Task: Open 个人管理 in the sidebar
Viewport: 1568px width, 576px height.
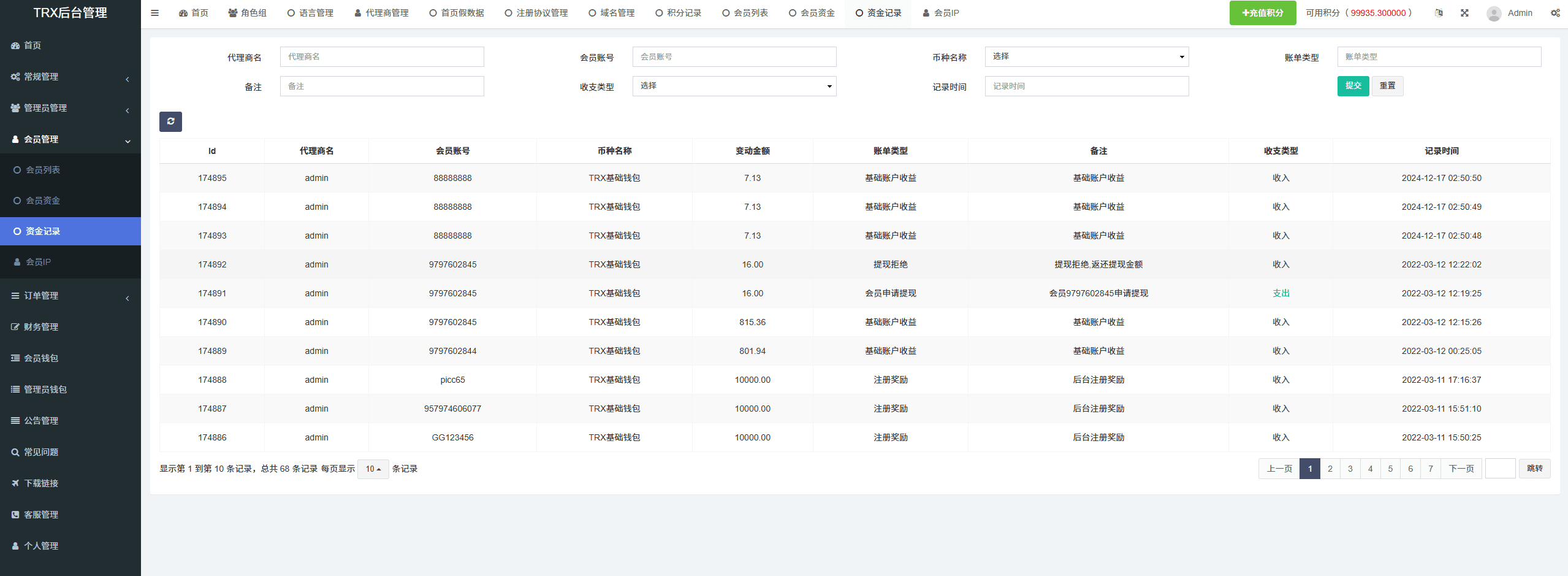Action: click(70, 546)
